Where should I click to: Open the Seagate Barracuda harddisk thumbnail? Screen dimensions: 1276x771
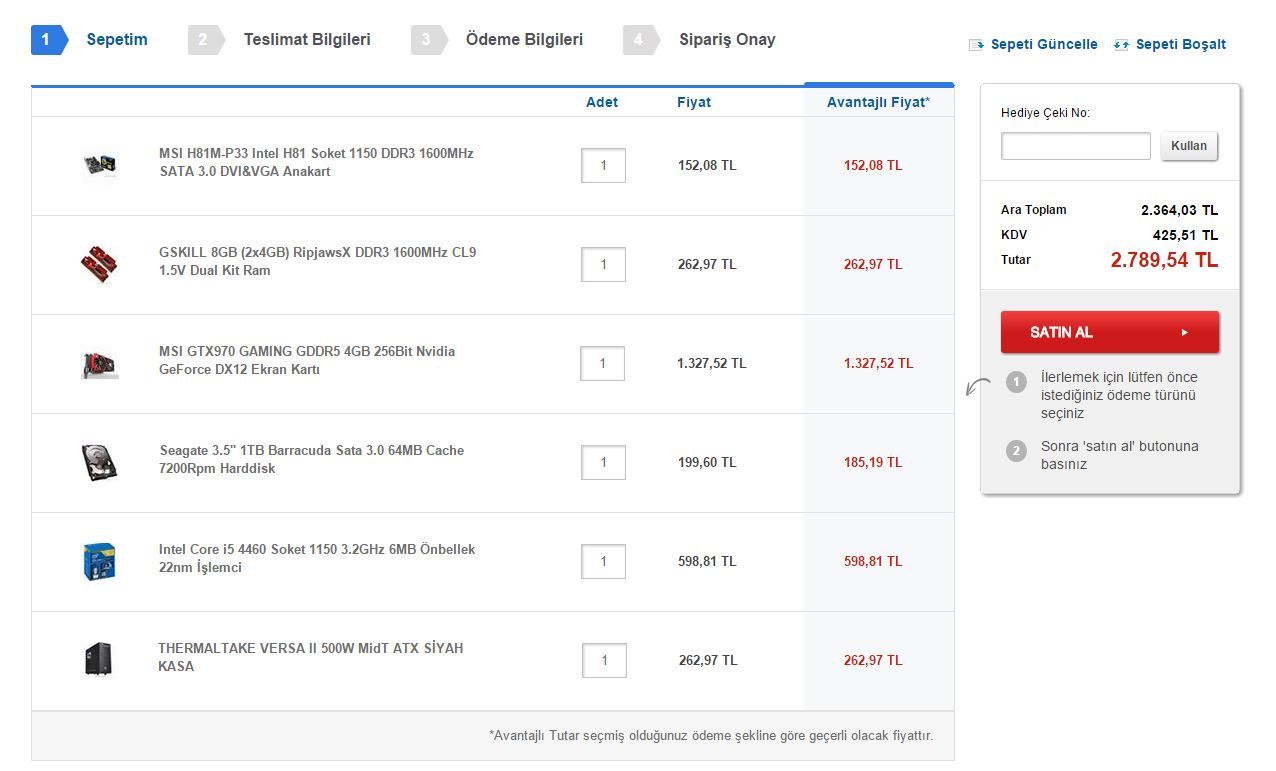click(x=100, y=462)
